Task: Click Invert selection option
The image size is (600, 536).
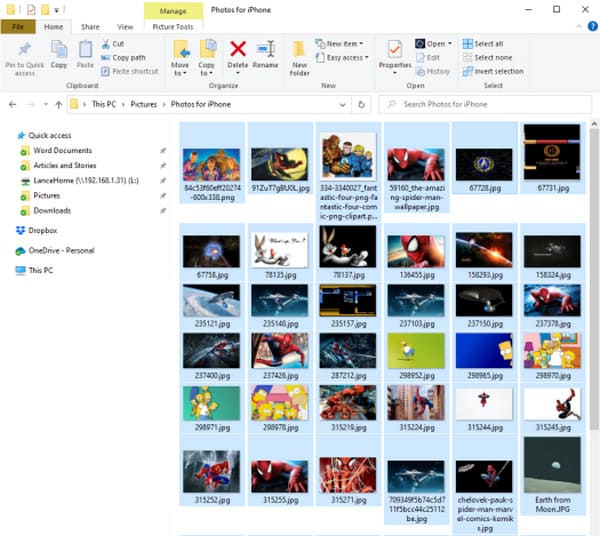Action: pyautogui.click(x=498, y=71)
